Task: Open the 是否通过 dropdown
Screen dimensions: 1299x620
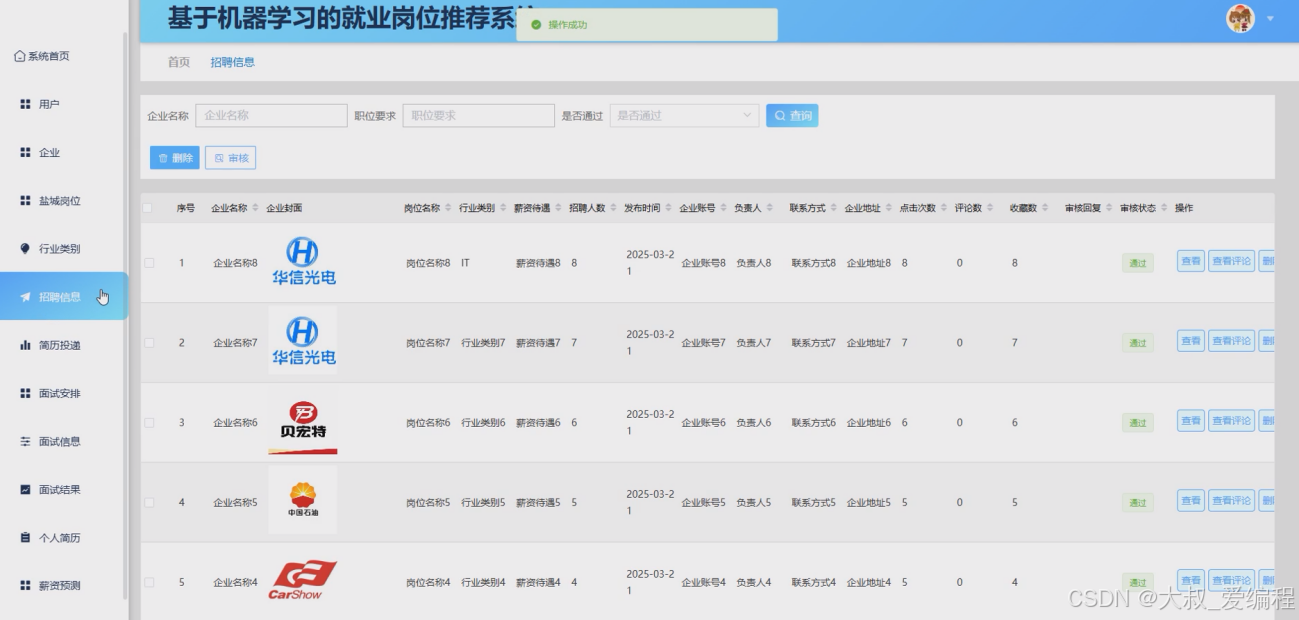Action: (x=684, y=115)
